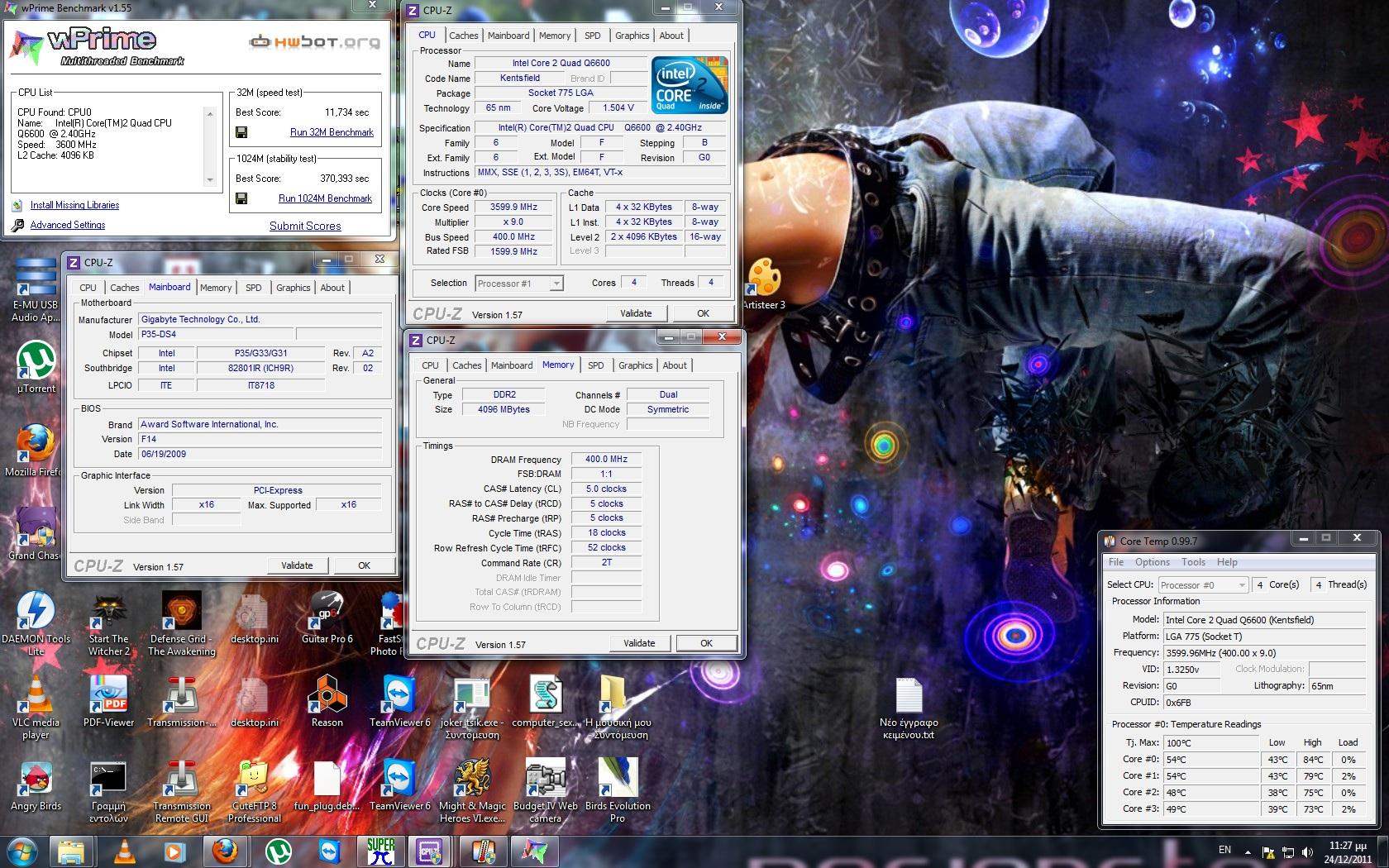Screen dimensions: 1389x868
Task: Click Install Missing Libraries link
Action: [74, 205]
